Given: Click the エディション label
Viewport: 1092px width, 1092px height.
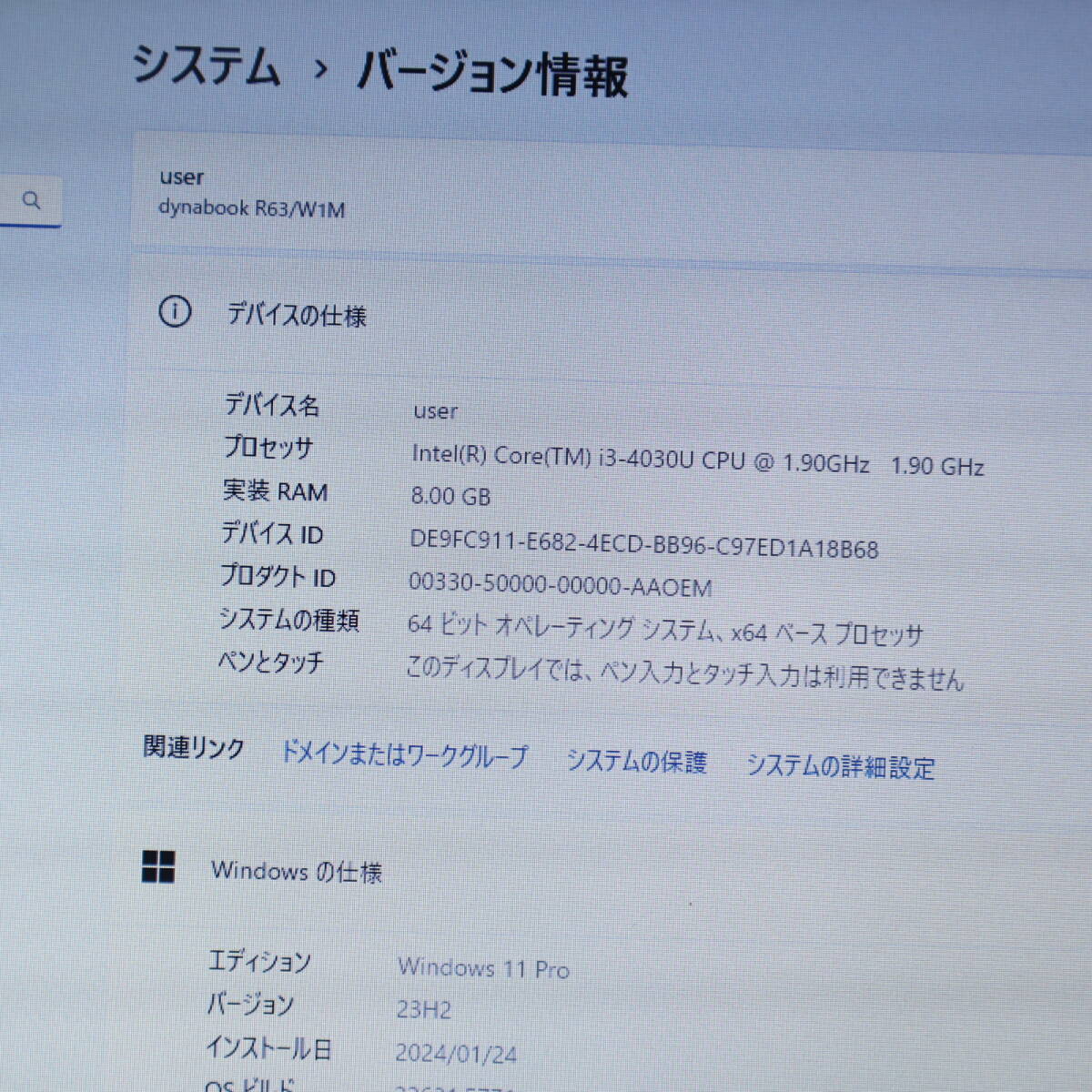Looking at the screenshot, I should pyautogui.click(x=259, y=961).
